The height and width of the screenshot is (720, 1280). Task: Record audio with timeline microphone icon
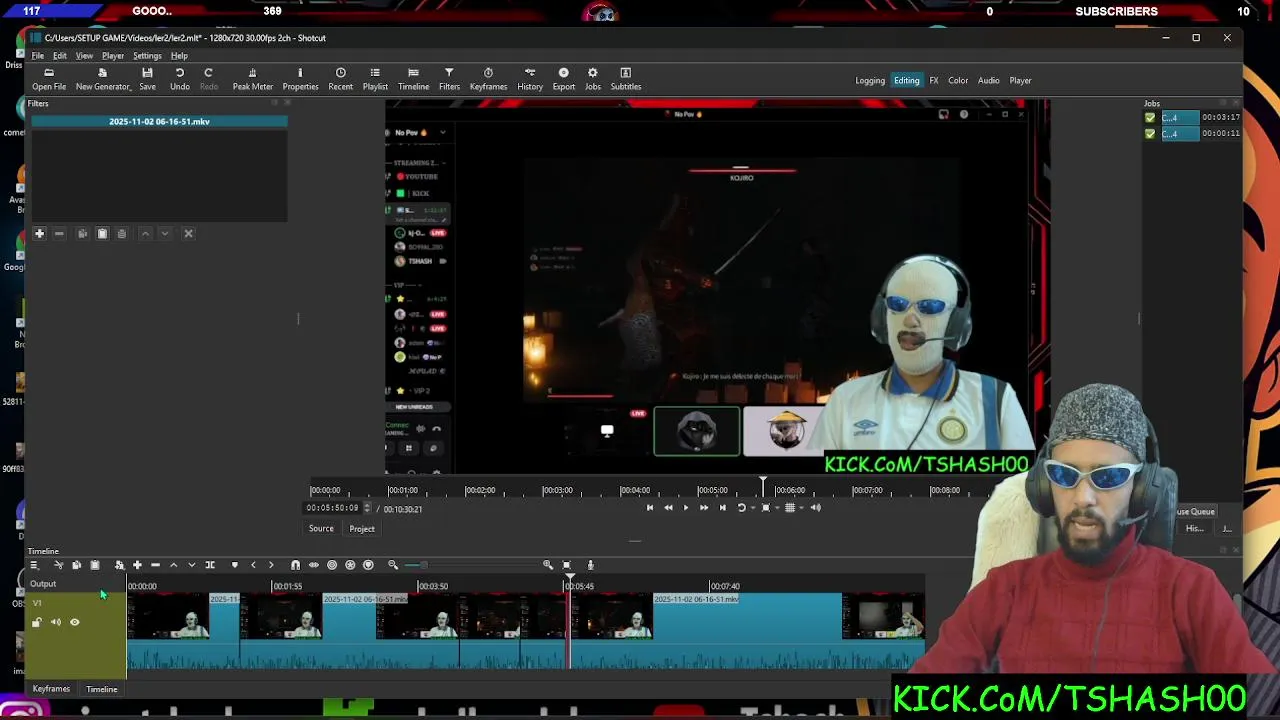[x=590, y=565]
